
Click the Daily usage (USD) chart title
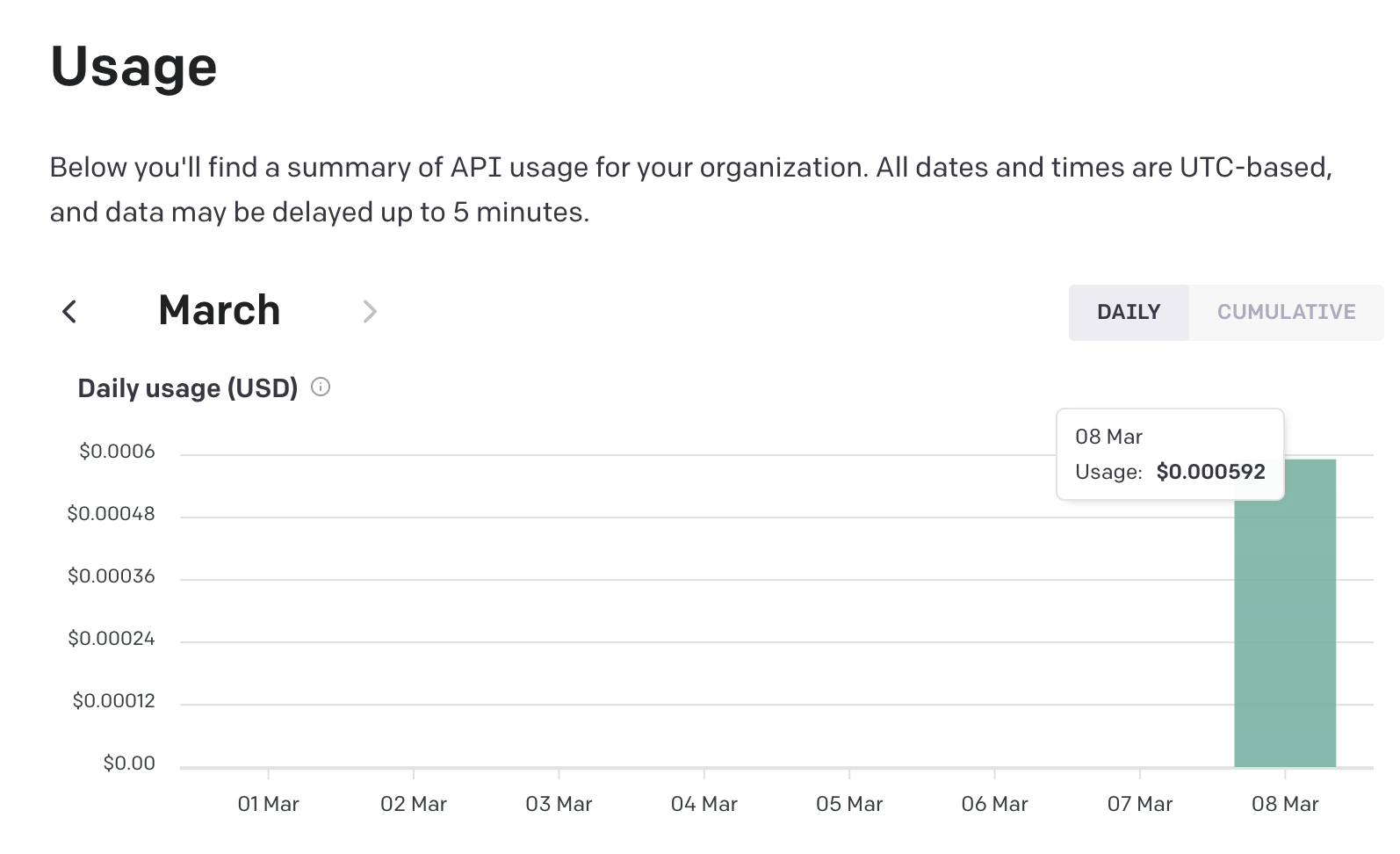click(188, 388)
